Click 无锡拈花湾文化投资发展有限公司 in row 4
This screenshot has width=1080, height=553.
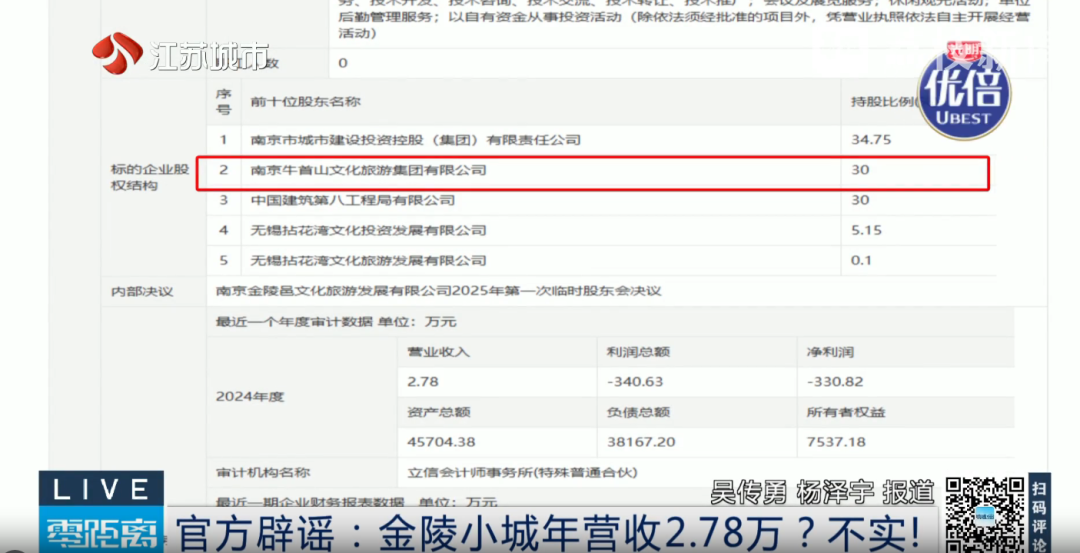click(x=368, y=230)
